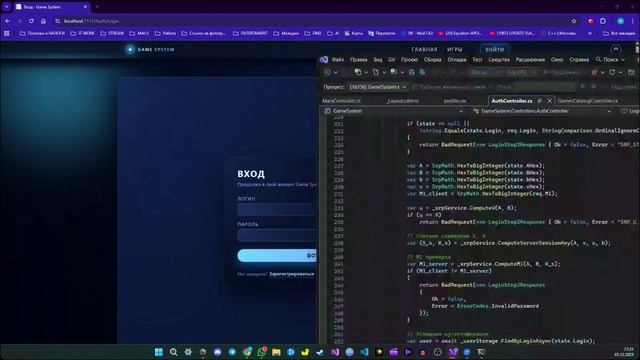Open the apps grid in bookmarks bar
Viewport: 640px width, 360px height.
pyautogui.click(x=7, y=33)
